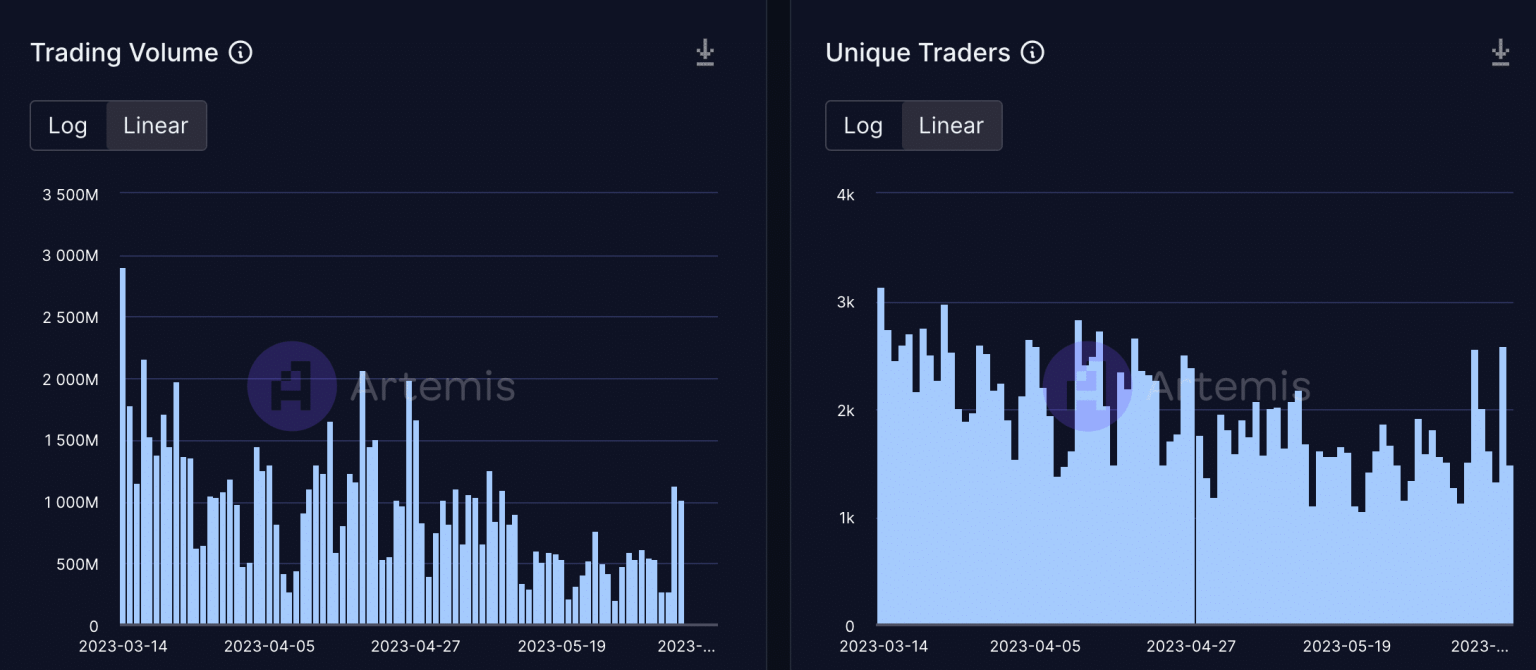Click the Unique Traders chart title
1536x670 pixels.
click(917, 53)
